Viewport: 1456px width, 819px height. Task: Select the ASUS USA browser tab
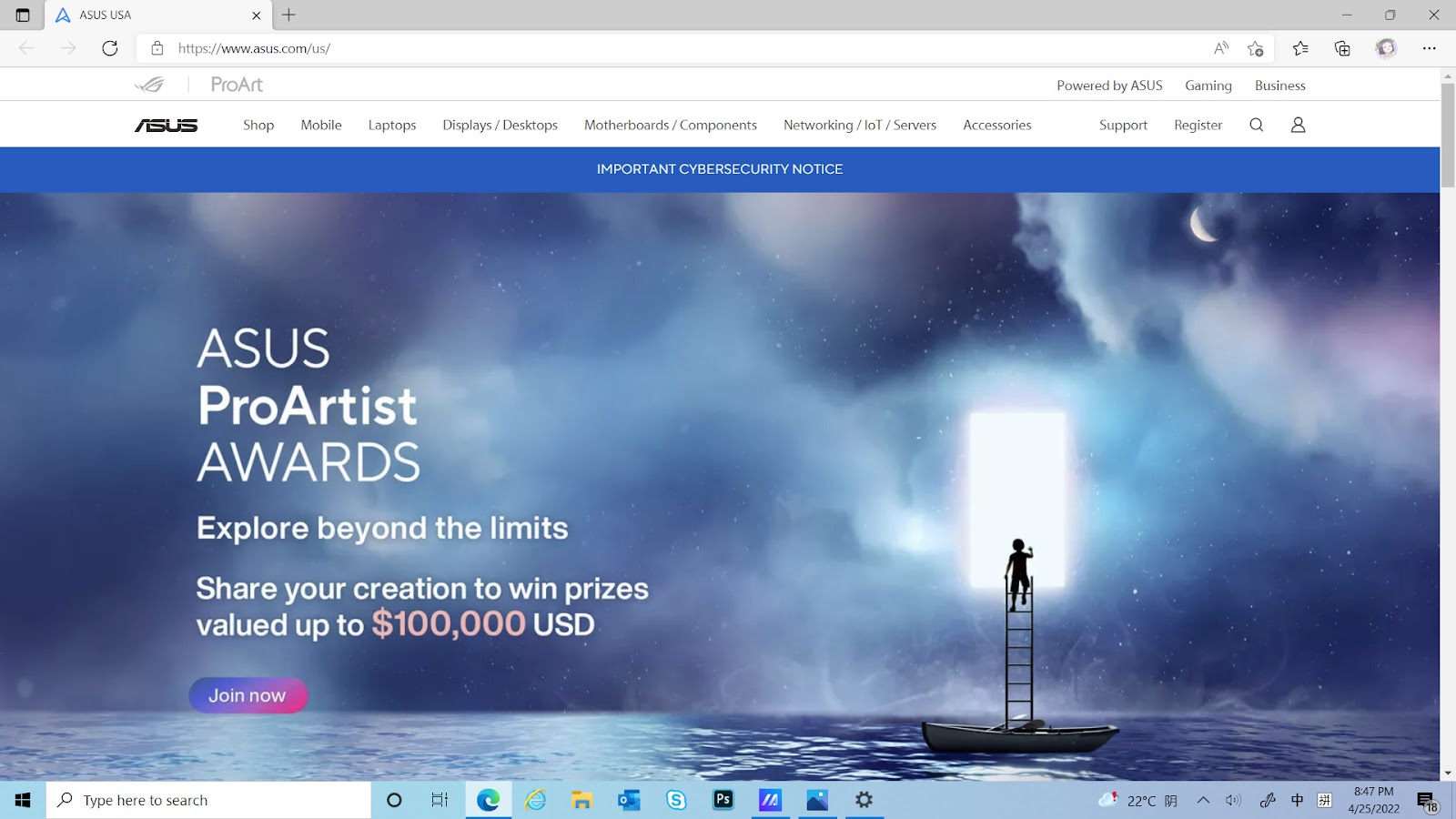pos(158,15)
